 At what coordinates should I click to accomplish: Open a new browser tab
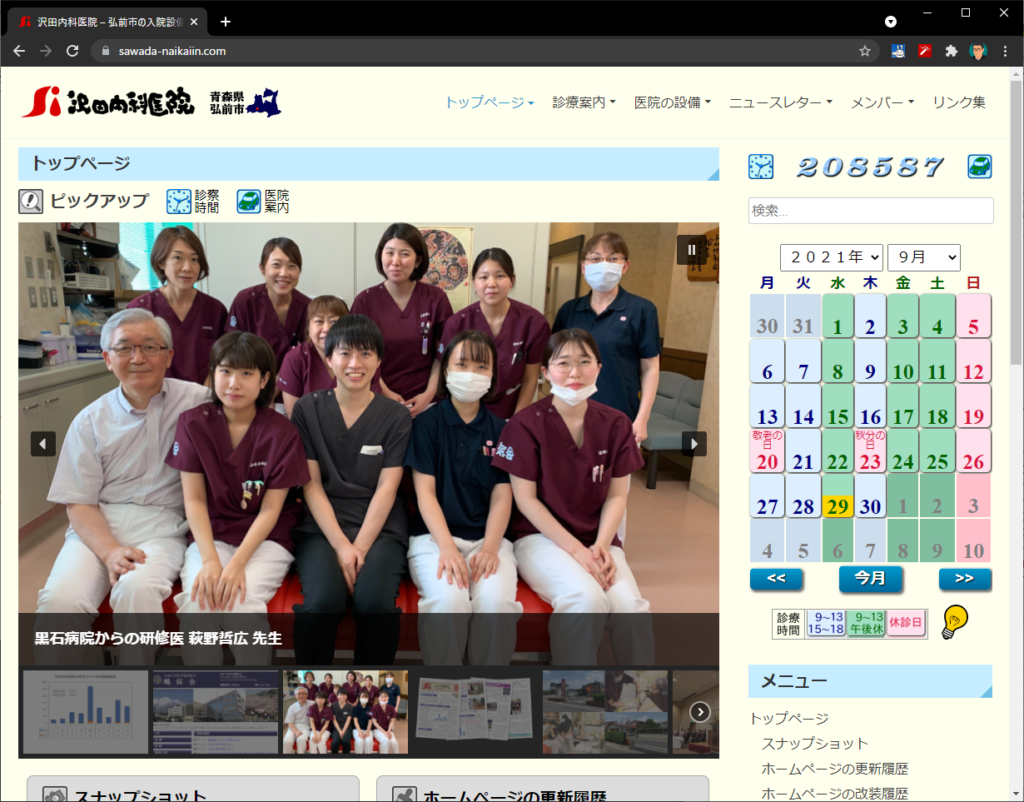[225, 22]
